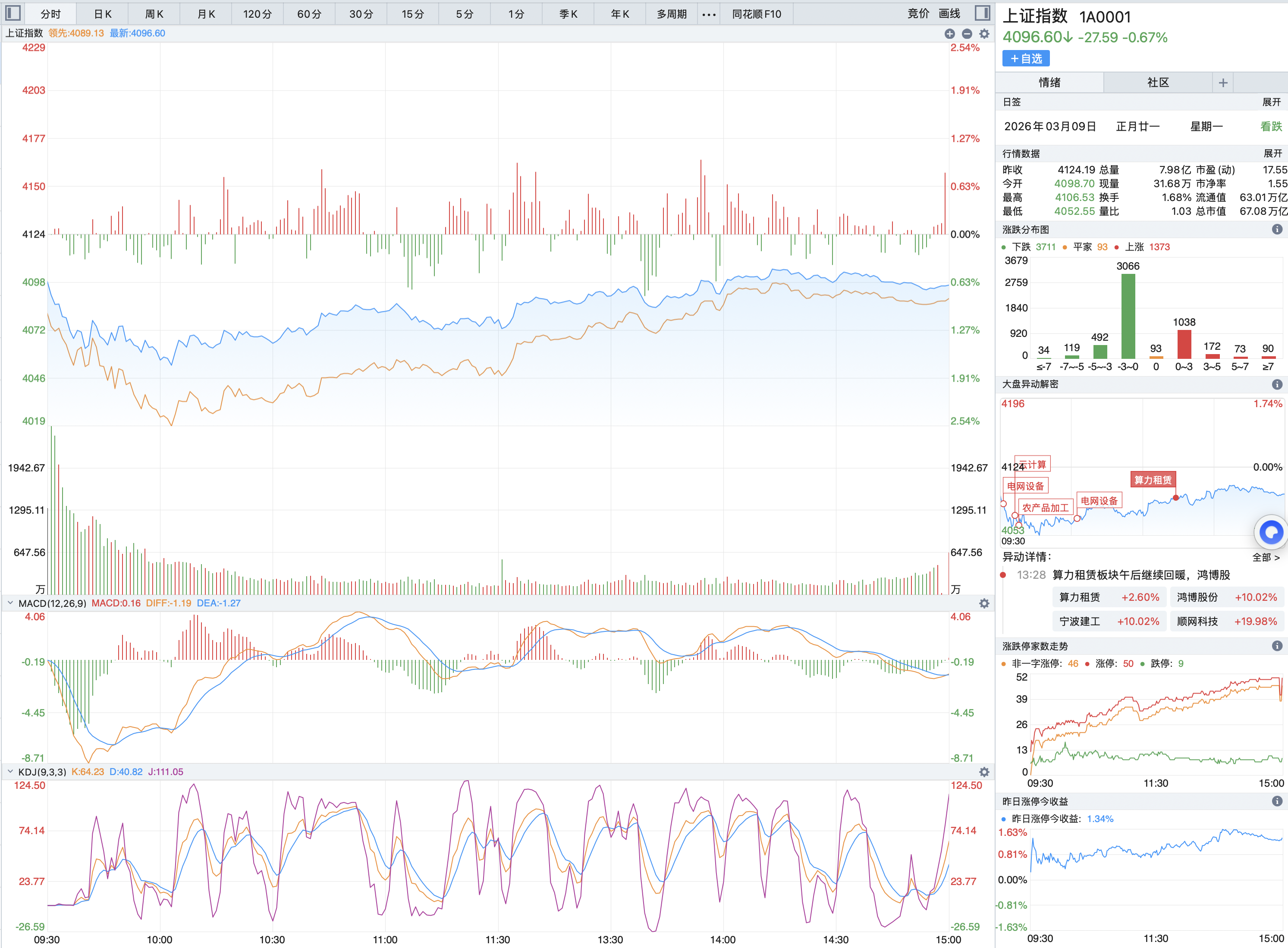Click the 上涨 1373 legend entry
1288x948 pixels.
point(1142,247)
